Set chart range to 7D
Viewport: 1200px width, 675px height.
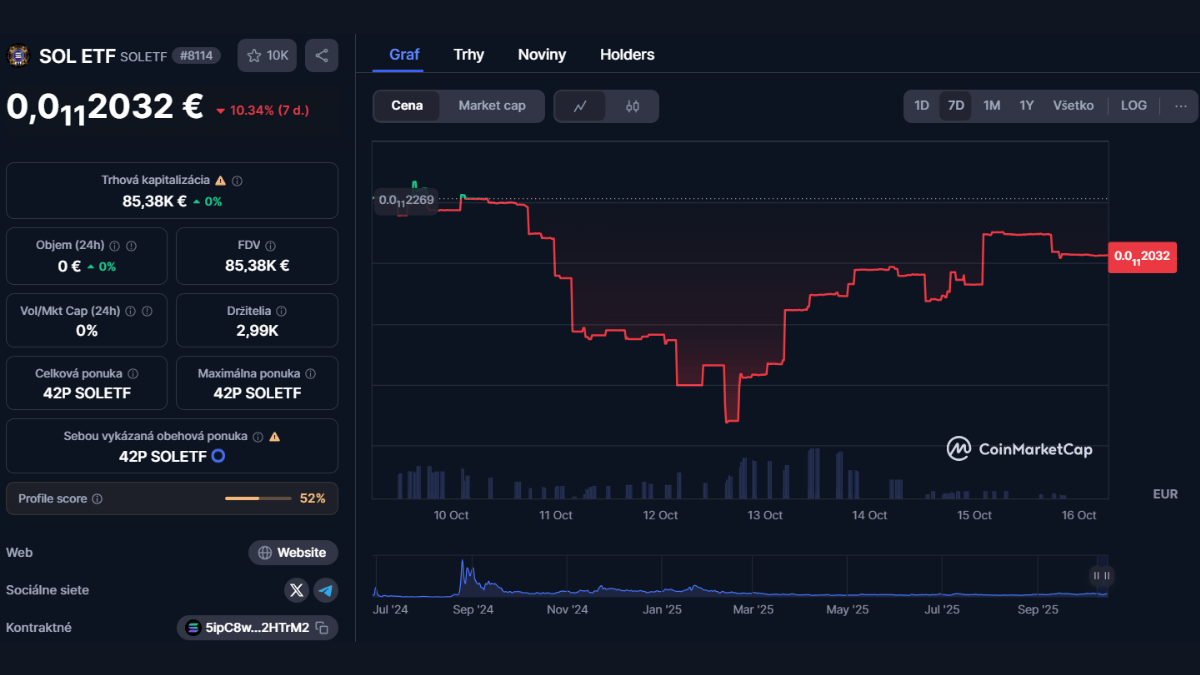pos(956,106)
